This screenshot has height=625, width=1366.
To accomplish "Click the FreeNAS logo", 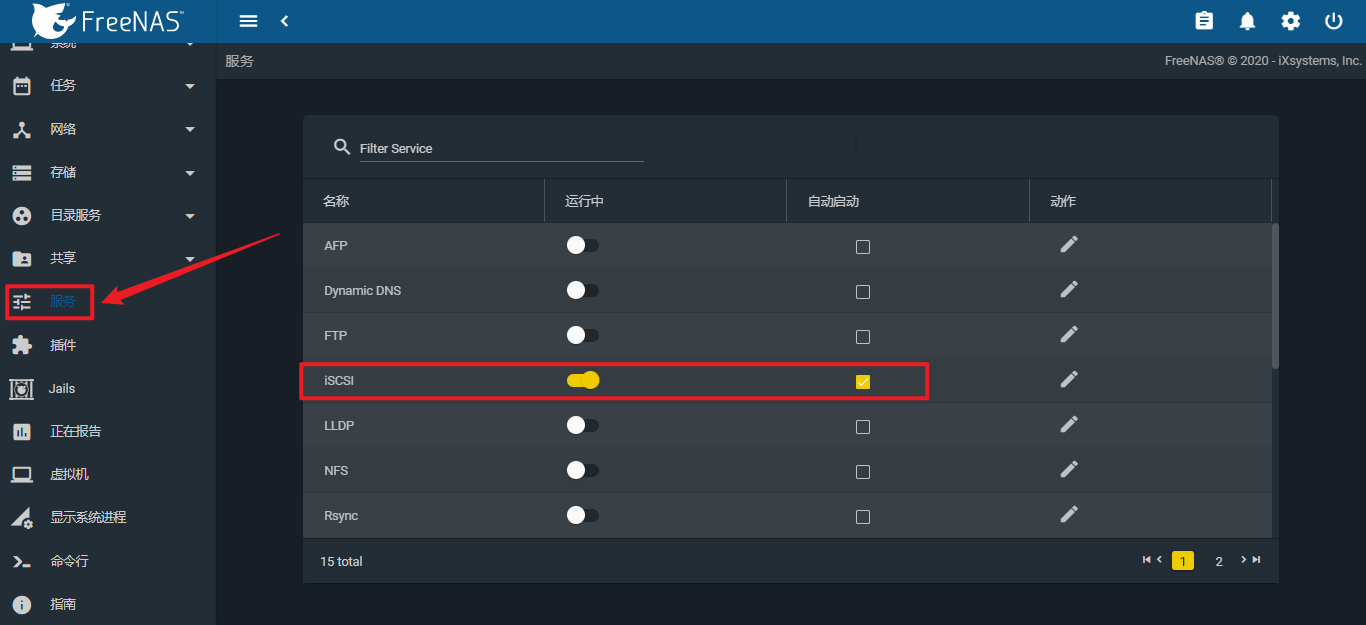I will 107,20.
